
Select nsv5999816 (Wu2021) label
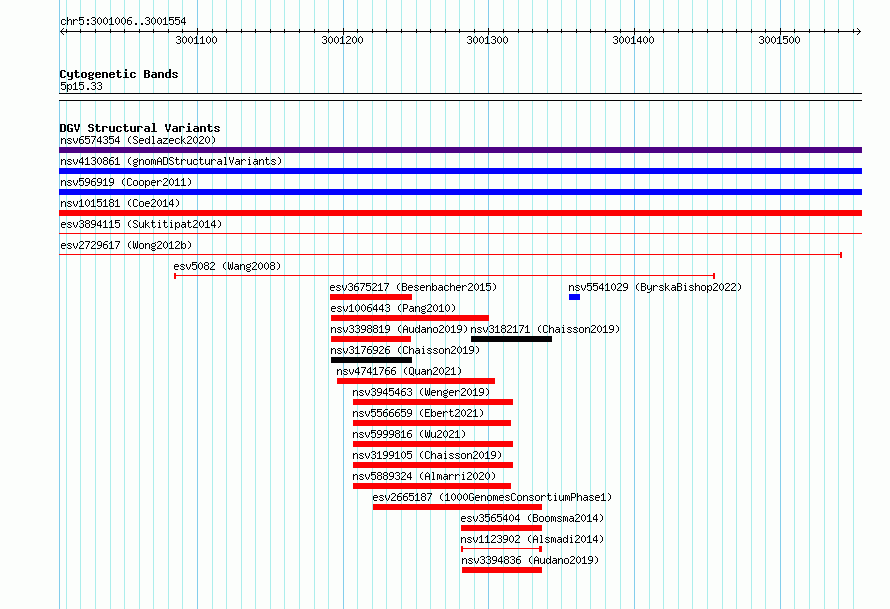click(409, 434)
